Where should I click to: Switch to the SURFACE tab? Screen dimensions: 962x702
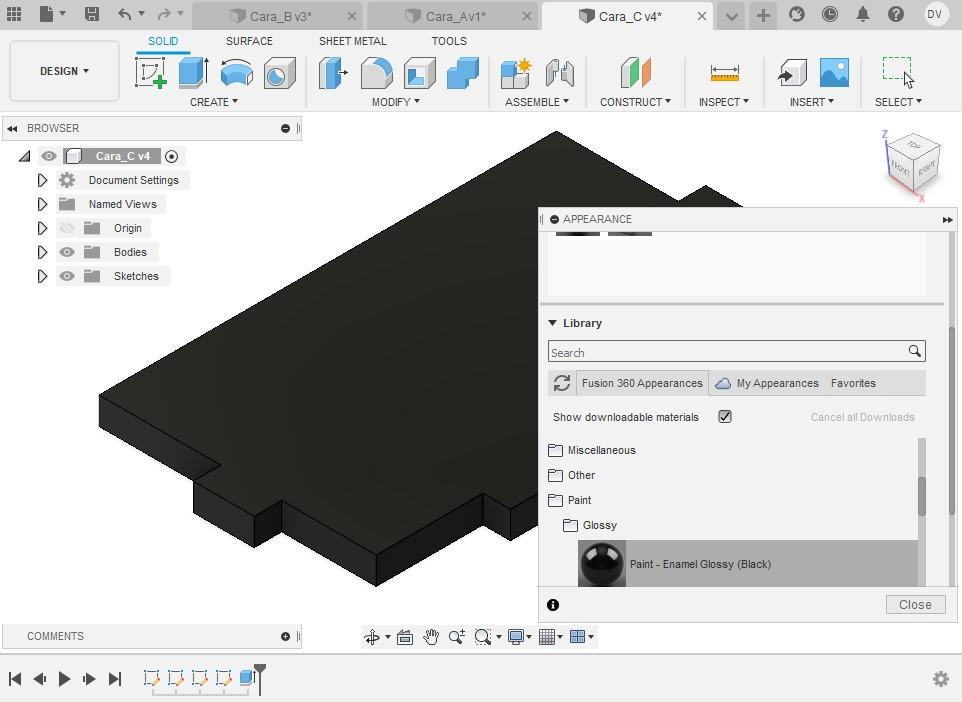[249, 41]
